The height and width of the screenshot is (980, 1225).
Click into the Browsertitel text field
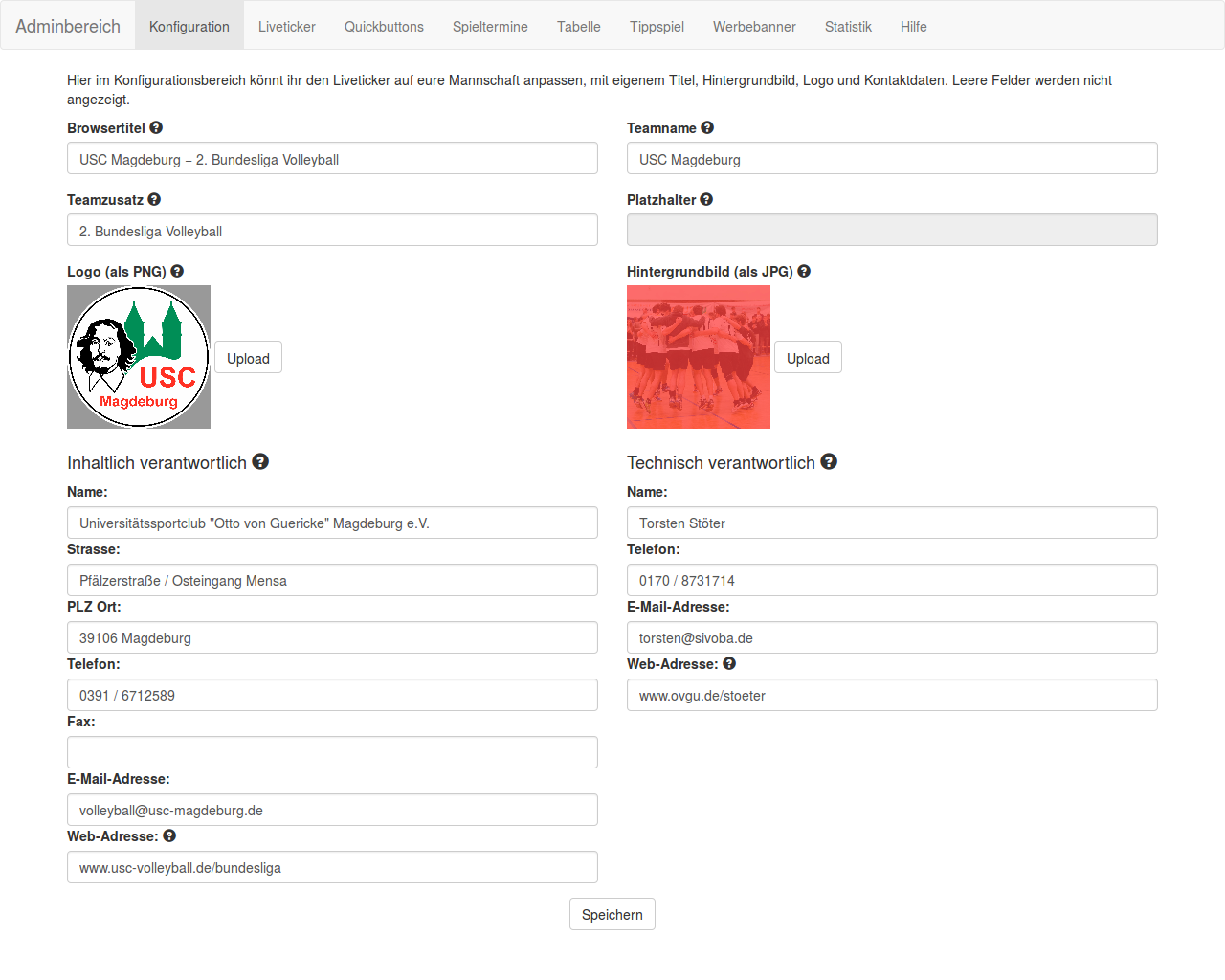pyautogui.click(x=332, y=159)
